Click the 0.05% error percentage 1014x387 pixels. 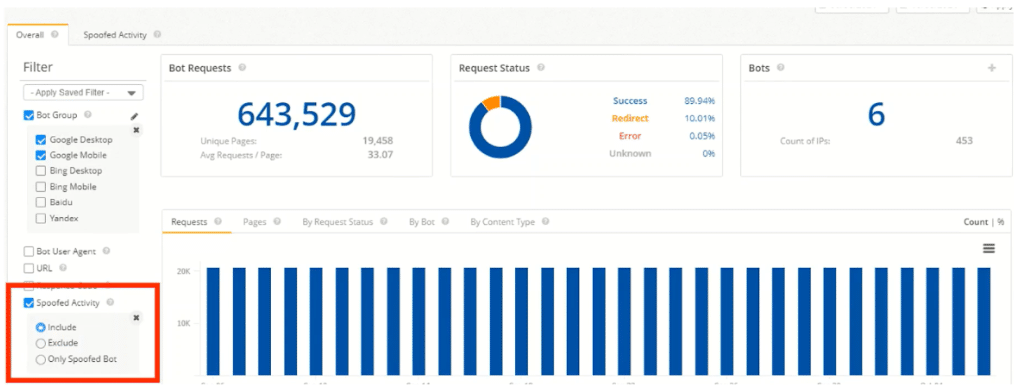(x=702, y=136)
